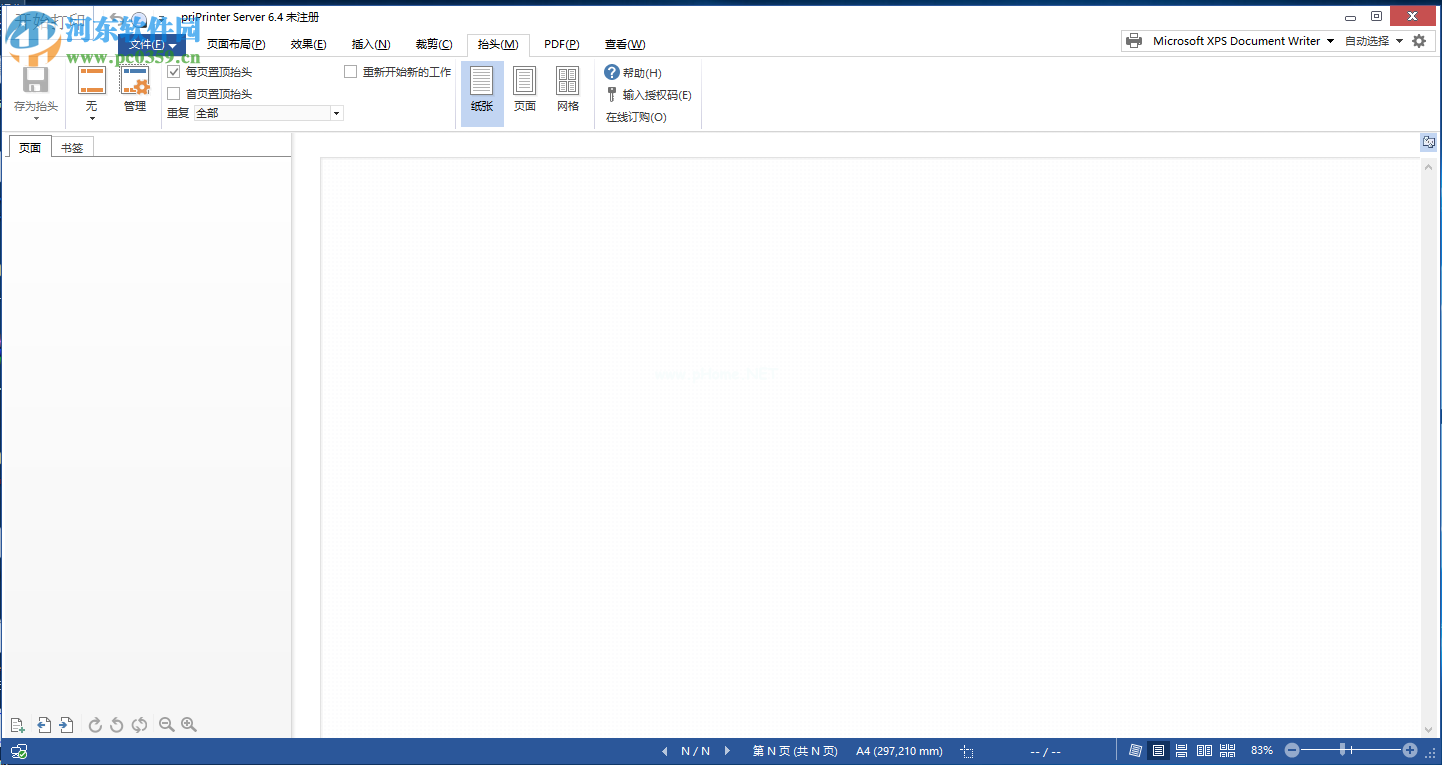Click the move page left icon
Screen dimensions: 1442x765
coord(43,725)
